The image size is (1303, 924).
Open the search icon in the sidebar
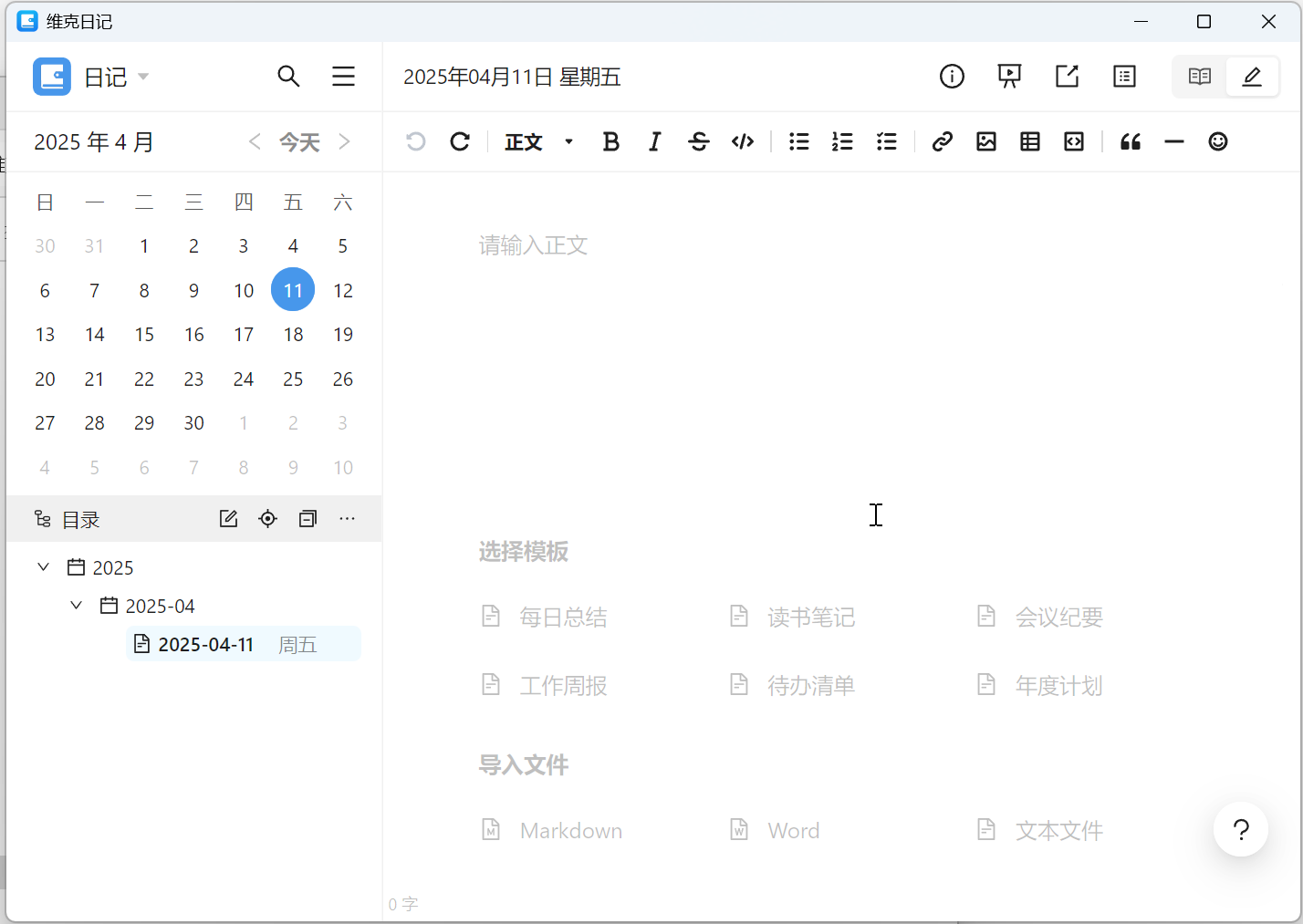pos(288,77)
